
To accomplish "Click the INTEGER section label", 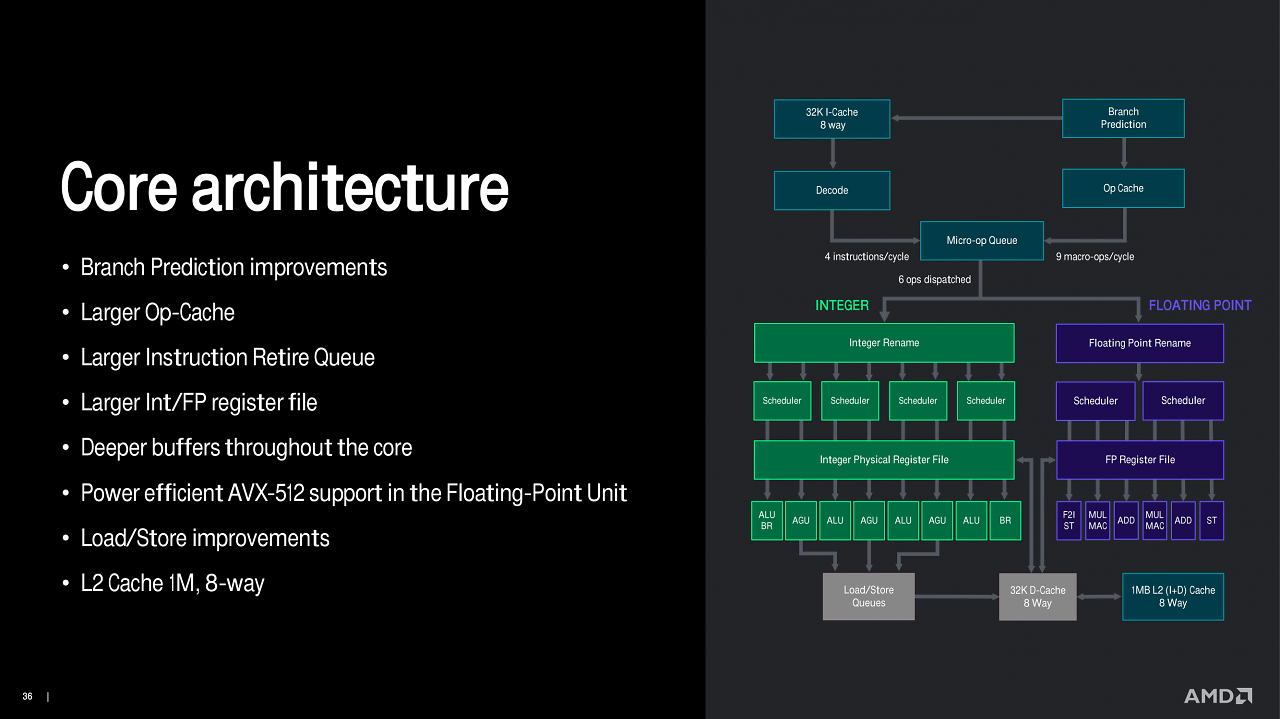I will (x=842, y=305).
